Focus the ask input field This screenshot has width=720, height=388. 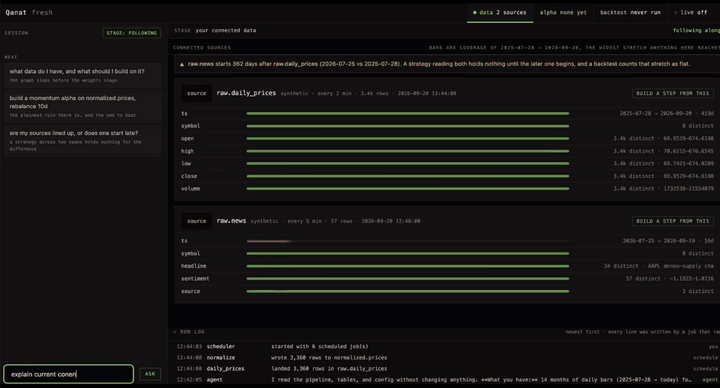68,374
